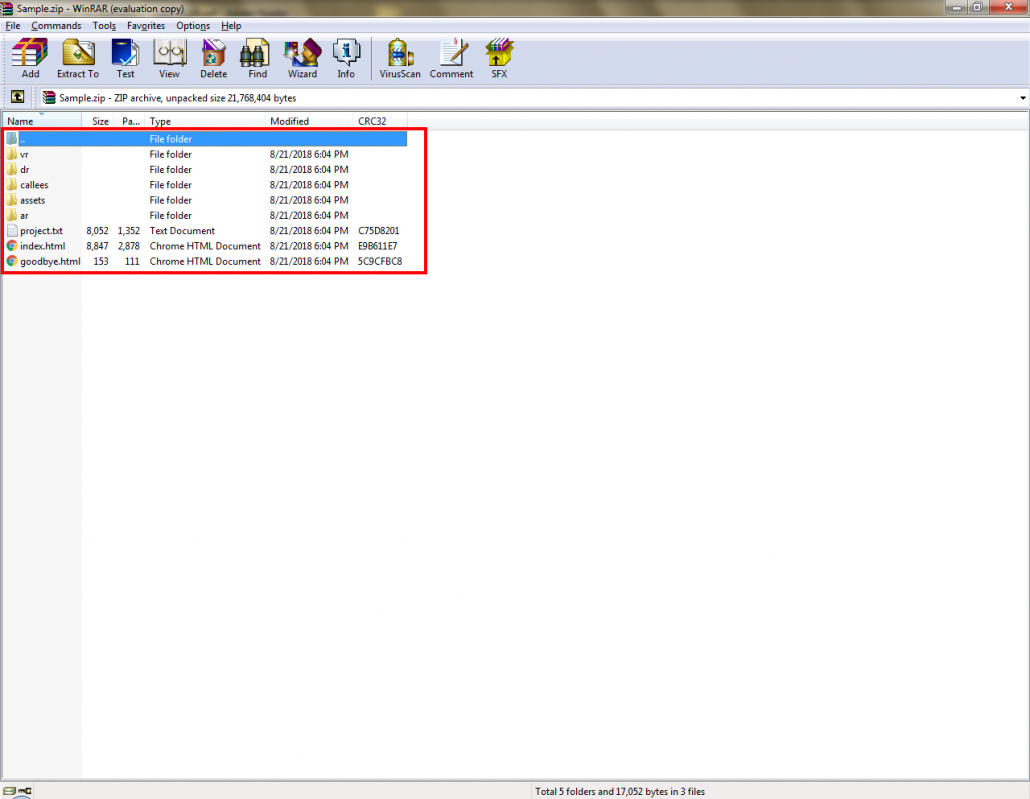Open the Find binoculars tool
The image size is (1030, 799).
click(x=257, y=58)
